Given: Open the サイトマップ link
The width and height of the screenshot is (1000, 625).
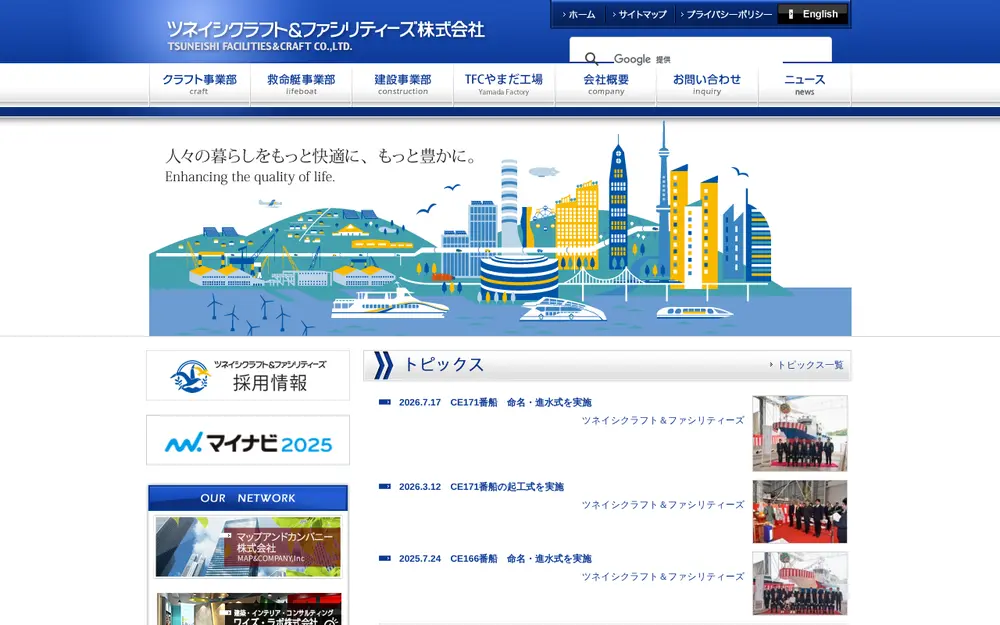Looking at the screenshot, I should point(639,14).
